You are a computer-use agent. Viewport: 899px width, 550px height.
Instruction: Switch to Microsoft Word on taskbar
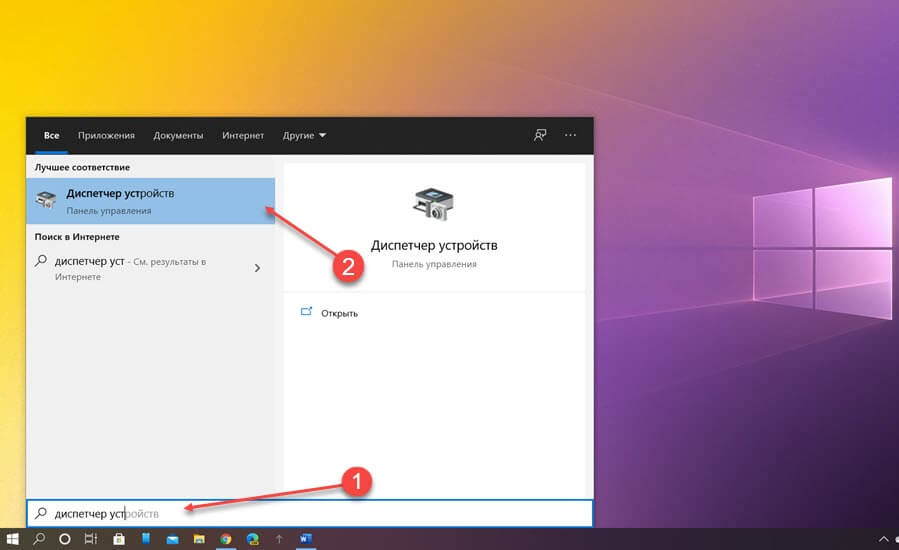coord(306,539)
